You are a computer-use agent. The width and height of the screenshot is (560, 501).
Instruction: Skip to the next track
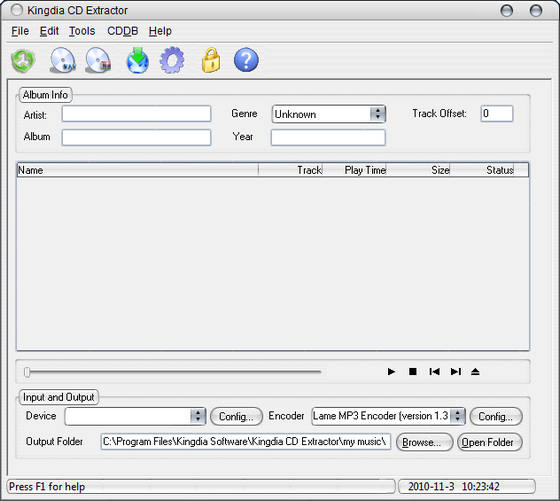point(456,372)
